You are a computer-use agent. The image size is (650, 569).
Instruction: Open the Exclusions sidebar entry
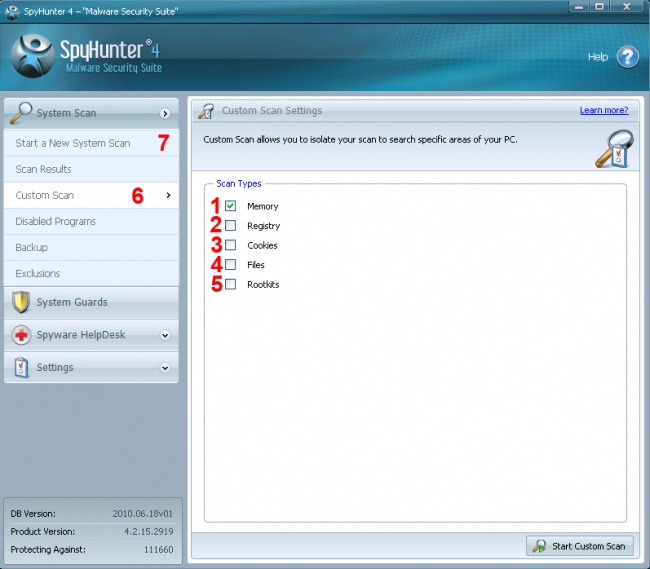pyautogui.click(x=38, y=273)
